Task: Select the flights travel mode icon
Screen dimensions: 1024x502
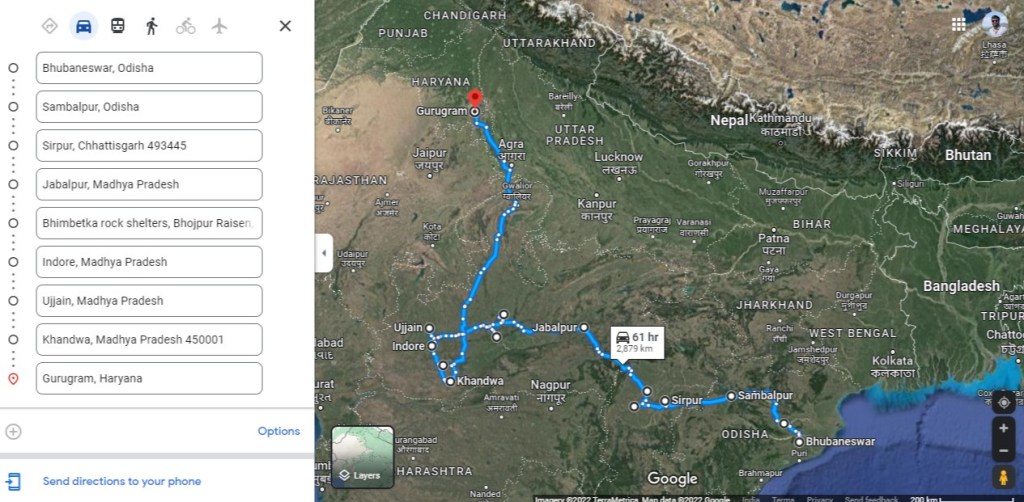Action: (219, 26)
